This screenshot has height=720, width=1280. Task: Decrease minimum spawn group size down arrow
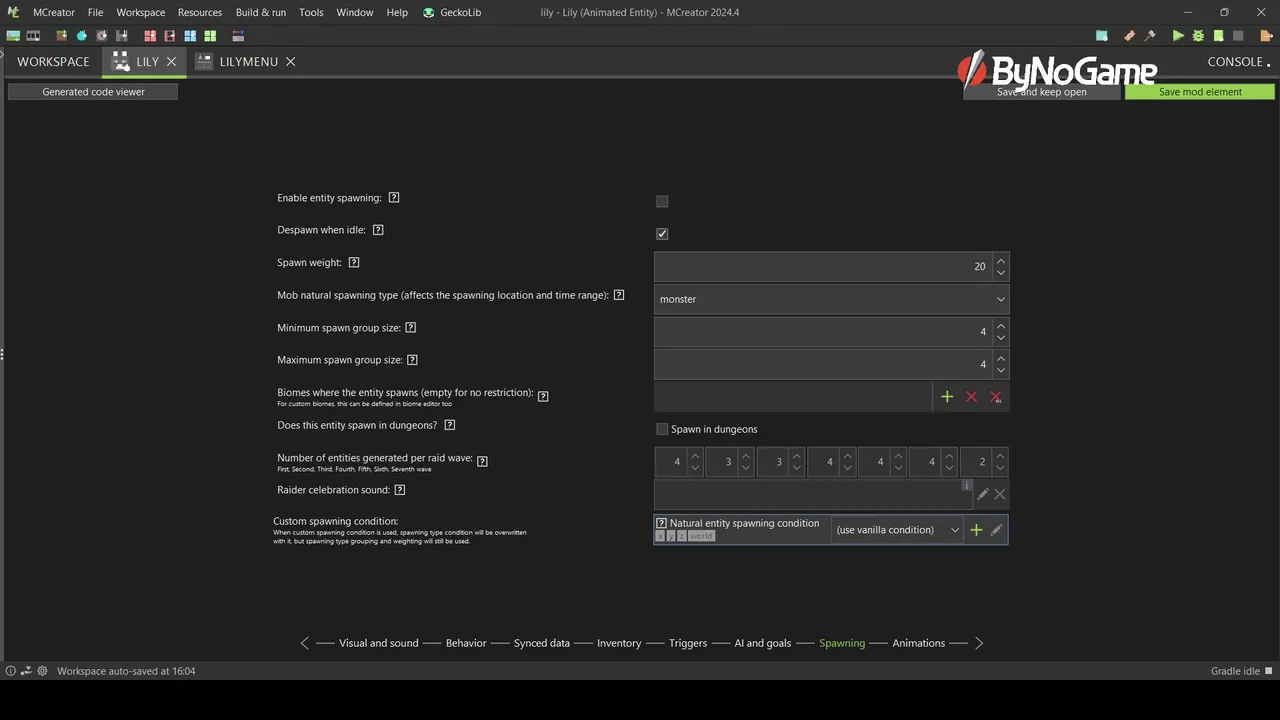(x=1001, y=338)
